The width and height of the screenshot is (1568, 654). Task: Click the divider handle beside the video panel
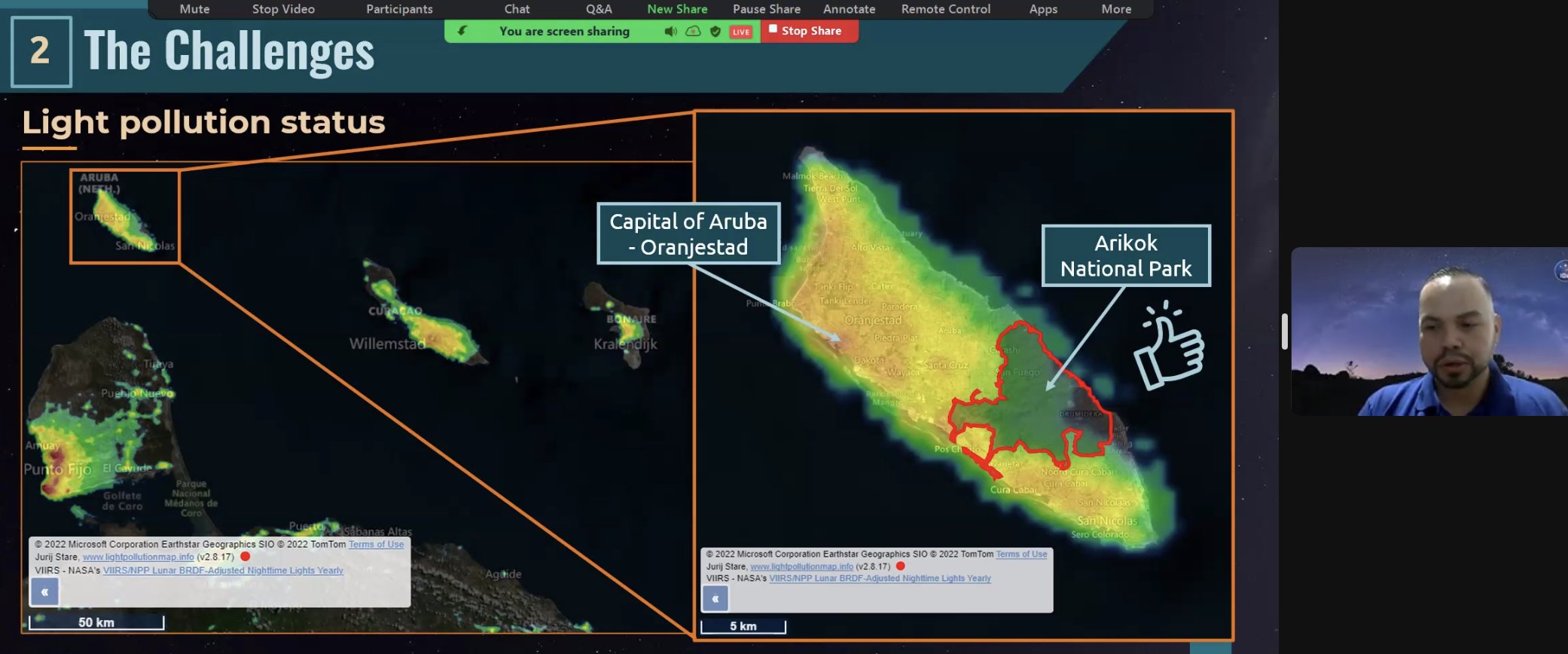coord(1284,331)
